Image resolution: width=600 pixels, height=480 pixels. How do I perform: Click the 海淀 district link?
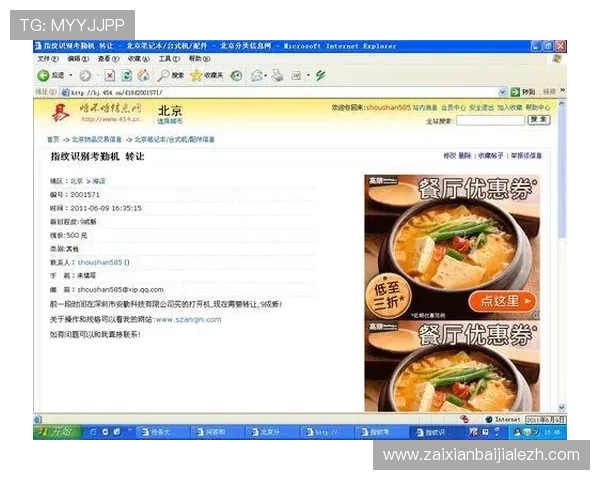[x=99, y=181]
